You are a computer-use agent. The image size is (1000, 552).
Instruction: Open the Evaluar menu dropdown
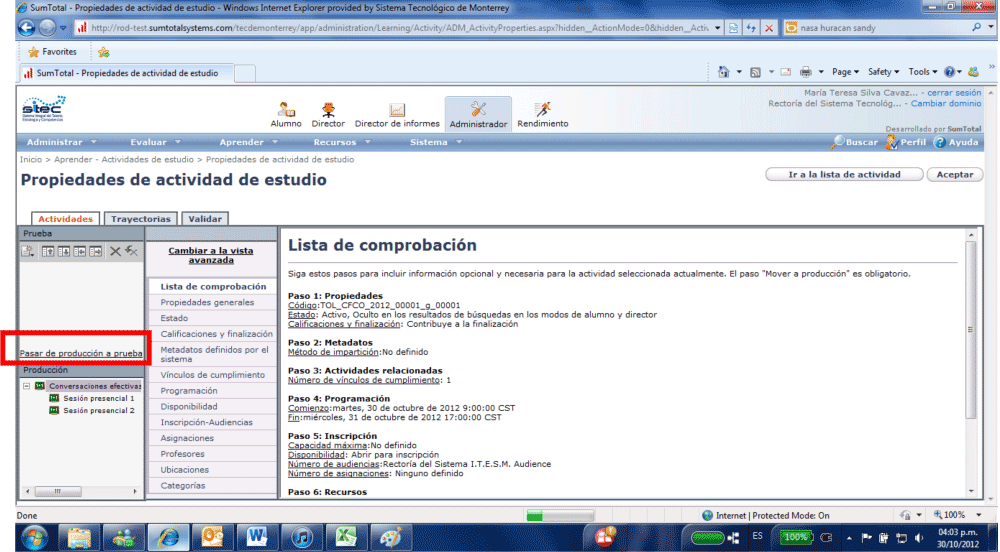pos(156,142)
